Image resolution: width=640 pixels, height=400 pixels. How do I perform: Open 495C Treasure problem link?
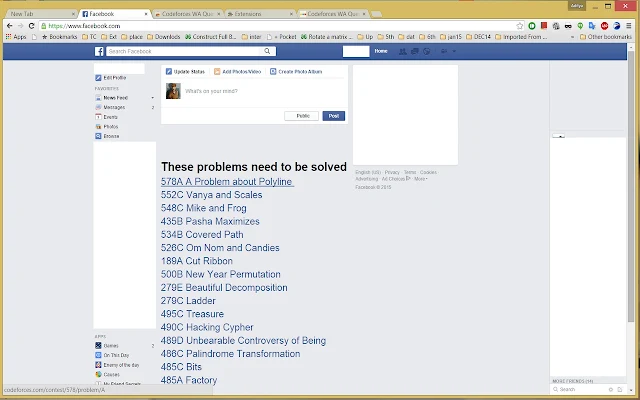[x=192, y=314]
